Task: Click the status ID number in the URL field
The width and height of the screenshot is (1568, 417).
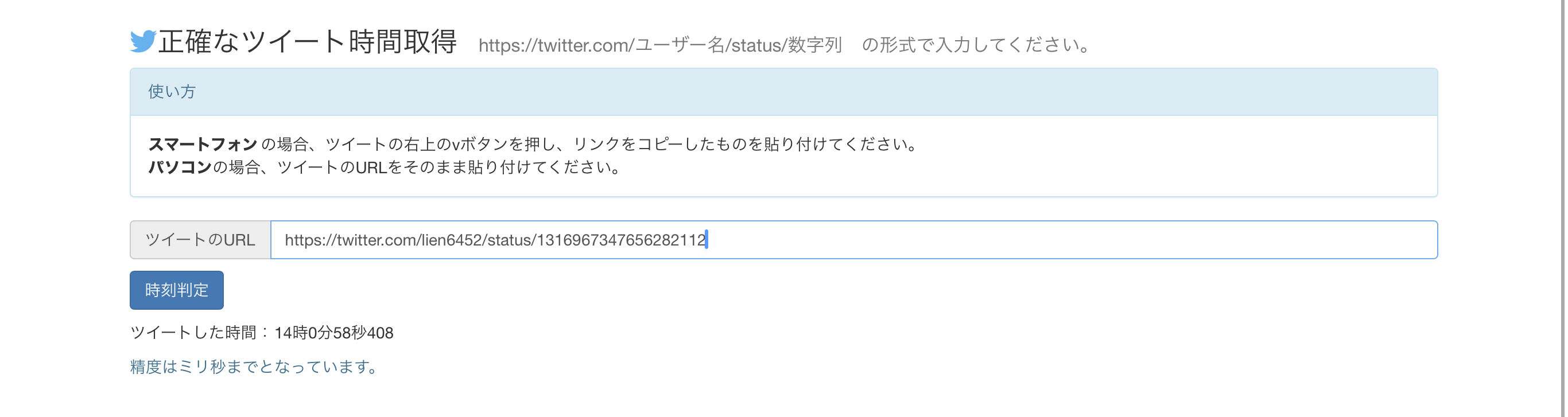Action: pyautogui.click(x=620, y=240)
